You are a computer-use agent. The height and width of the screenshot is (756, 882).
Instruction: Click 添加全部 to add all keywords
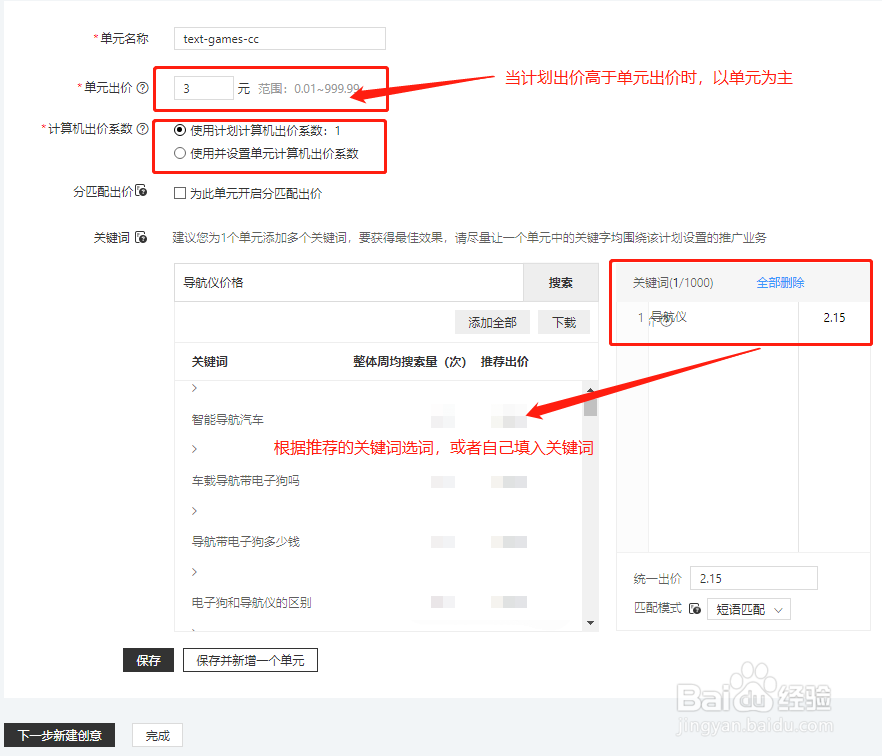point(495,322)
